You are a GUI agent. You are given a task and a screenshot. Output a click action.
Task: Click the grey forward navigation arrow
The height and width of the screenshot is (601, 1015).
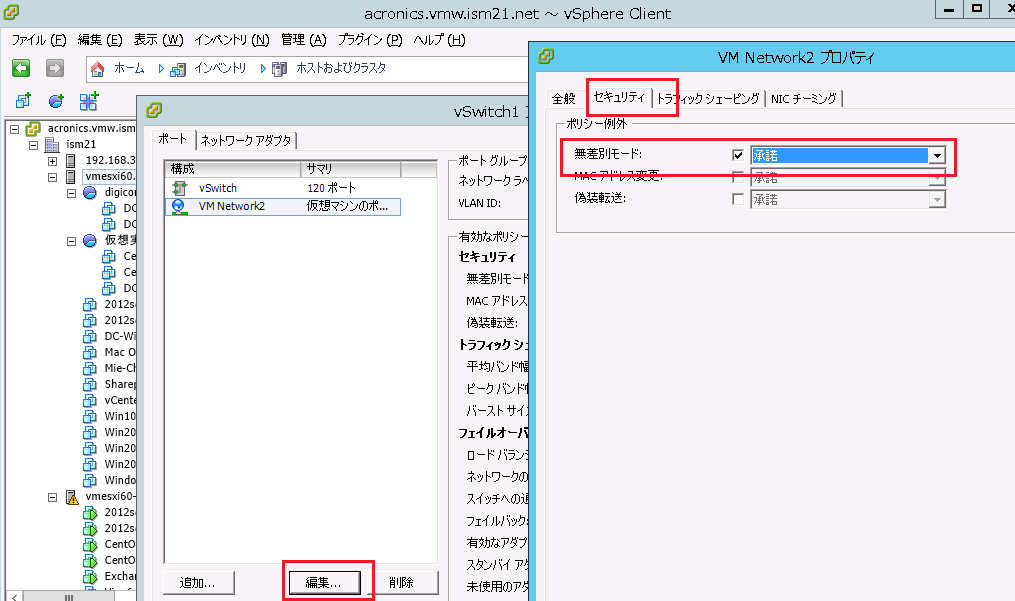(x=55, y=68)
